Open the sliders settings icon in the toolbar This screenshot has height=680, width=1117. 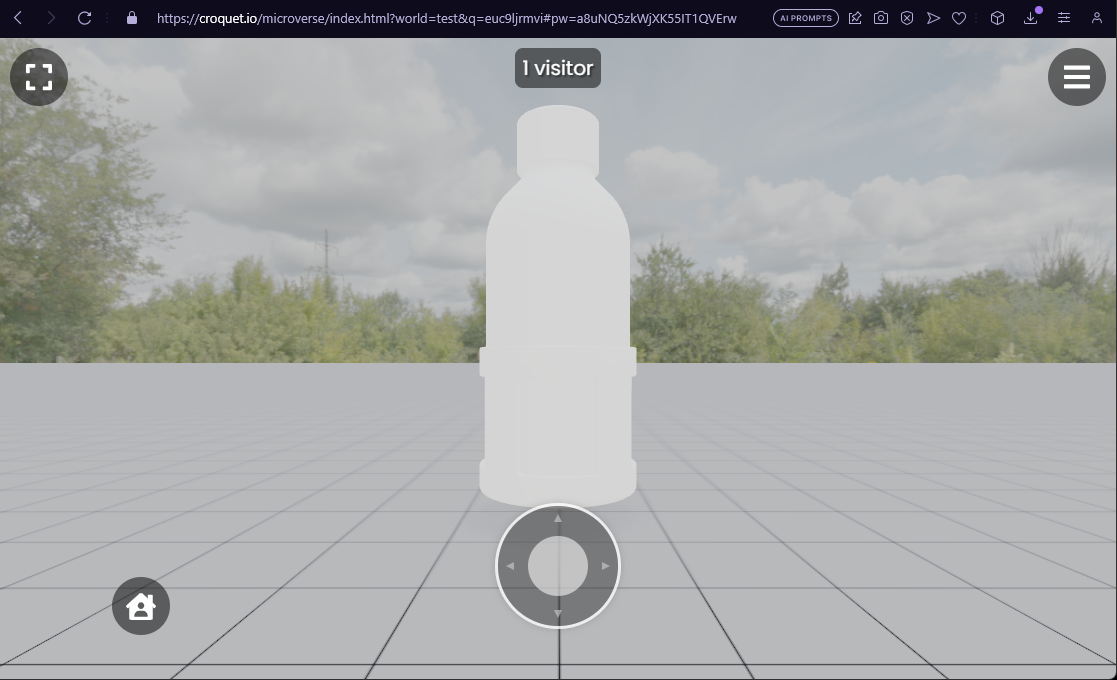click(1064, 17)
